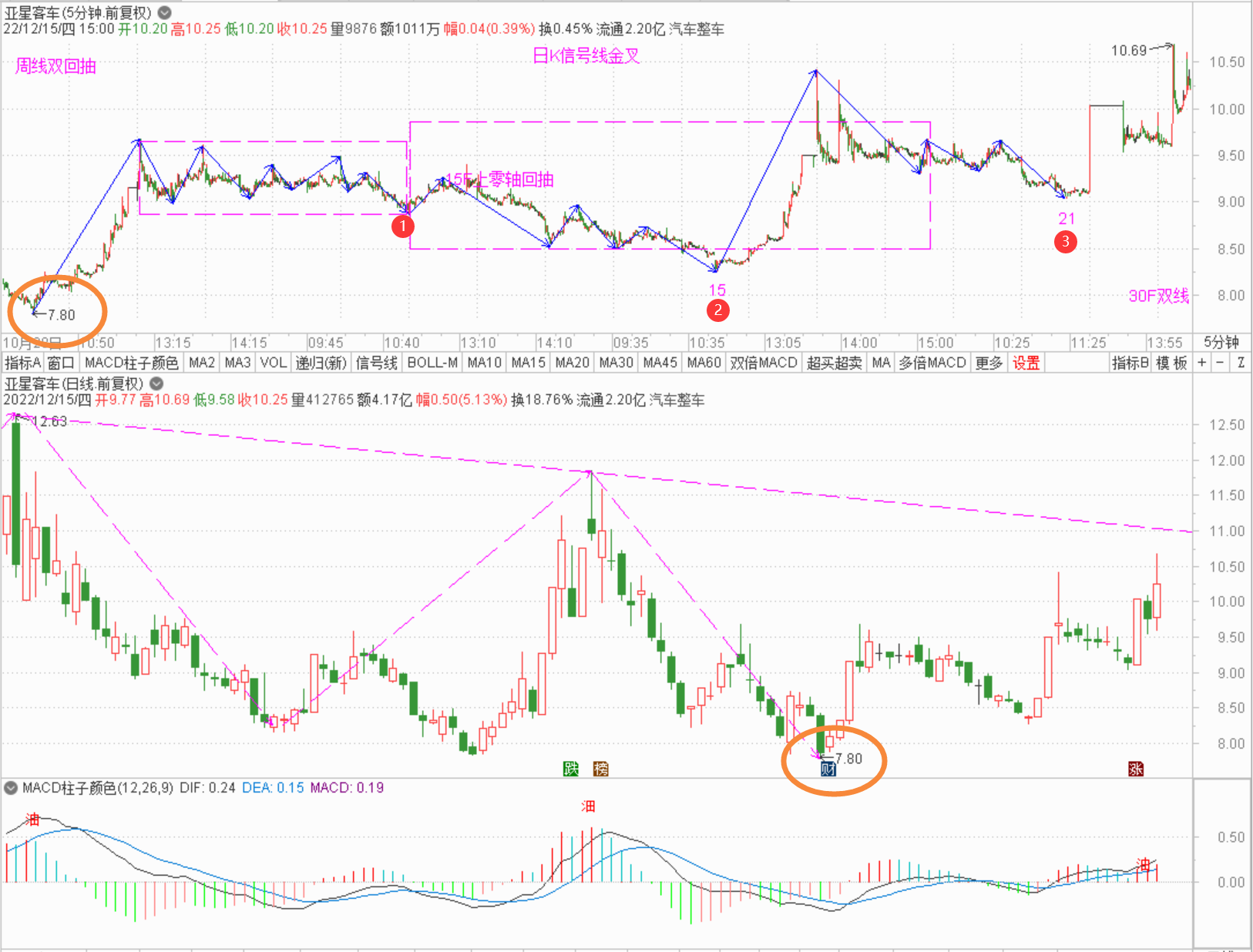This screenshot has height=952, width=1253.
Task: Switch to 双倍MACD indicator
Action: (x=763, y=363)
